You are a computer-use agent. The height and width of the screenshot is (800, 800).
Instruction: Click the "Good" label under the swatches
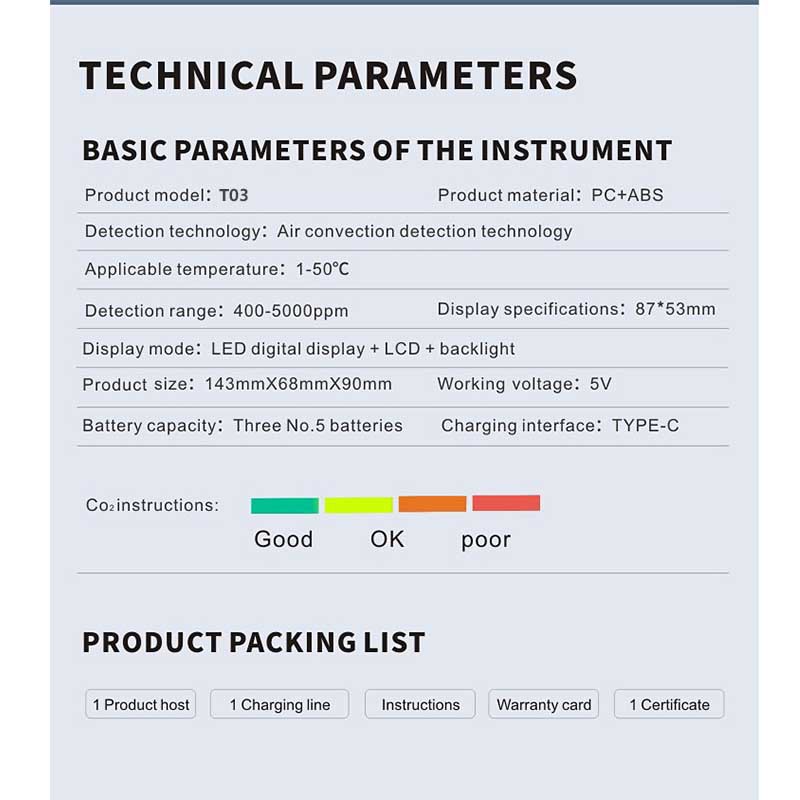283,539
